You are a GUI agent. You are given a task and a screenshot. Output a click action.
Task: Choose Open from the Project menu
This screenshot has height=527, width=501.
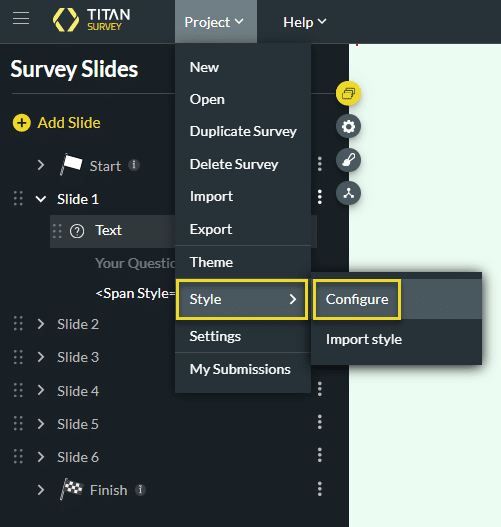pyautogui.click(x=243, y=99)
